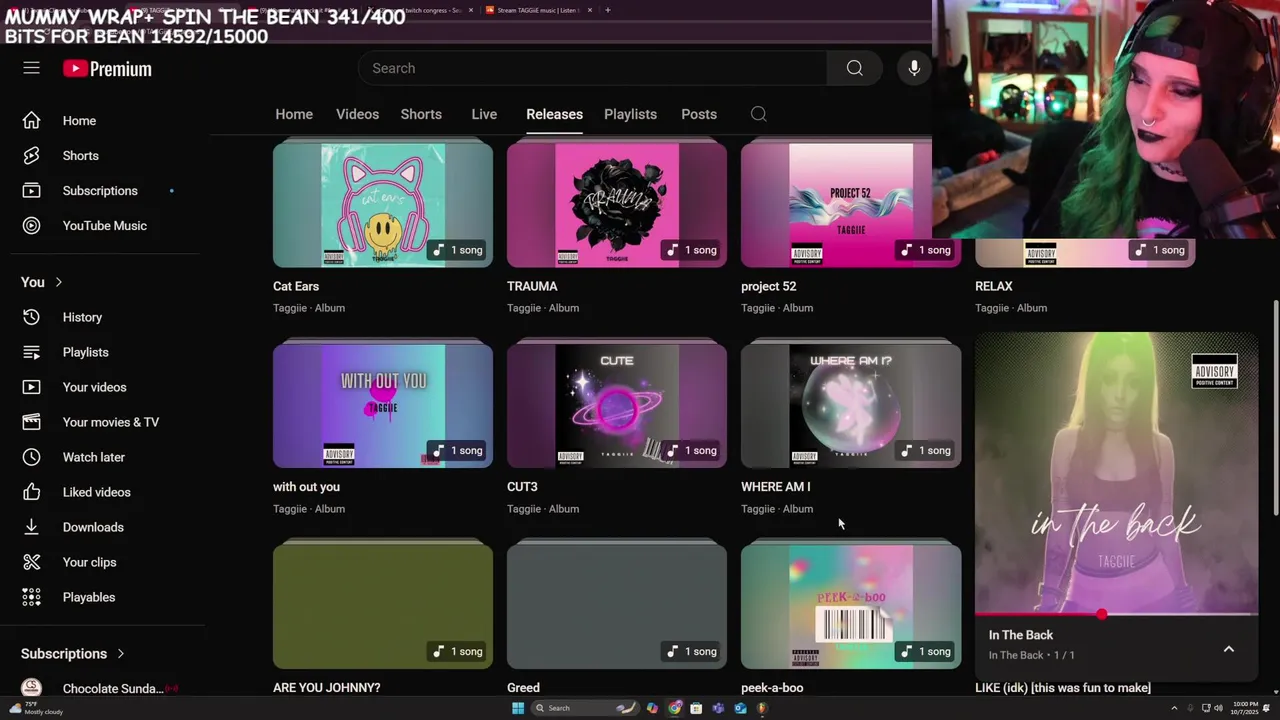This screenshot has height=720, width=1280.
Task: Select the Releases tab
Action: [x=554, y=114]
